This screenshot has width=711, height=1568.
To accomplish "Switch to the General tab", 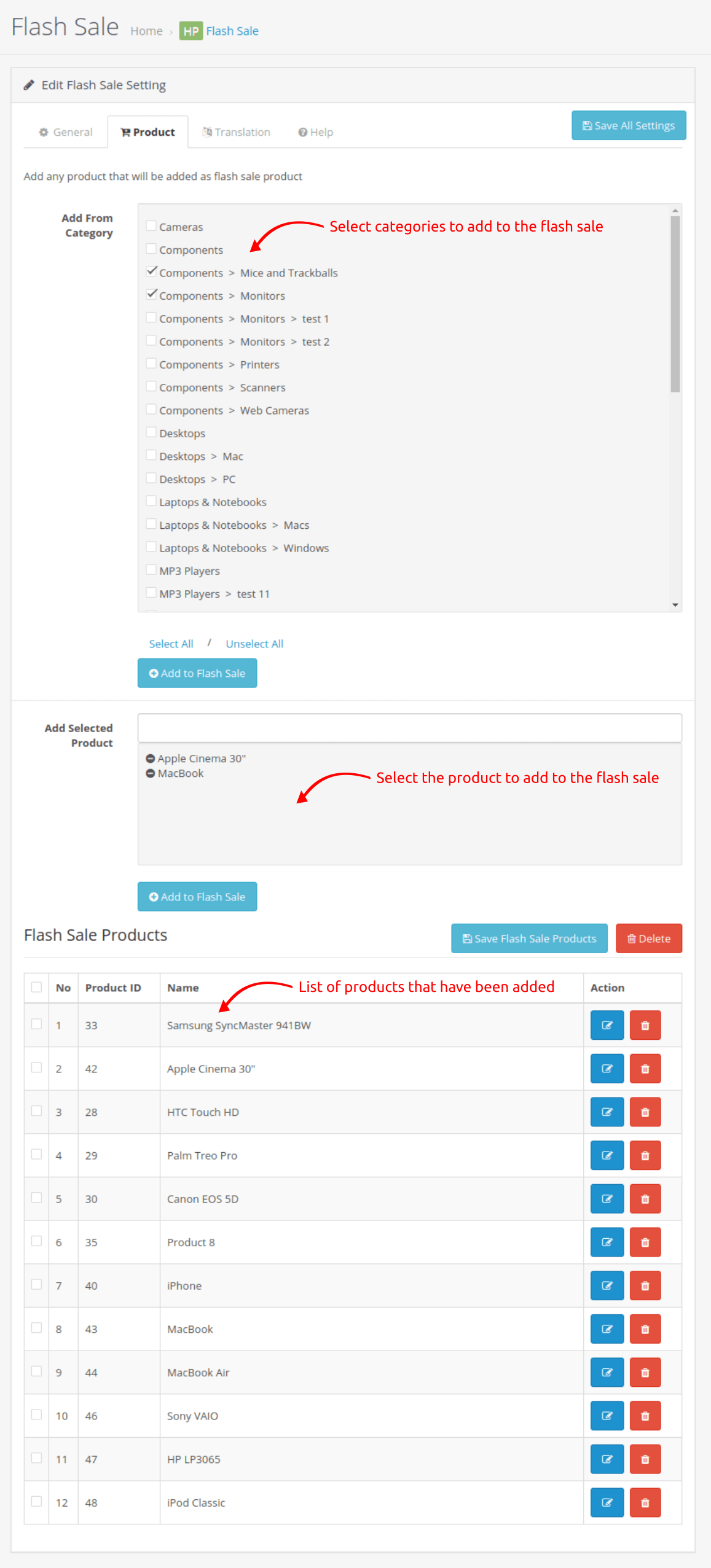I will [66, 132].
